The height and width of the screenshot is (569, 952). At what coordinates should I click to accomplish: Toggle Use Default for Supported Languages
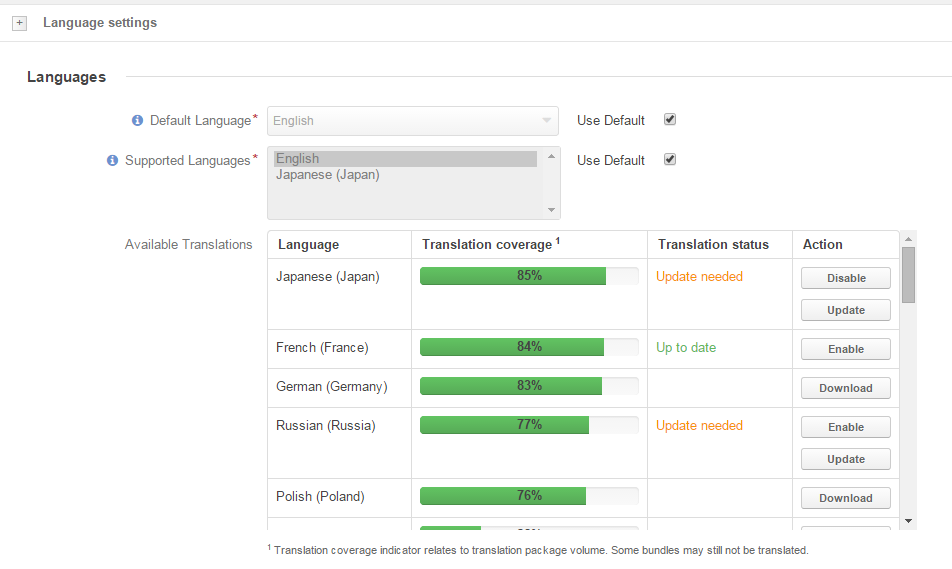pos(670,160)
